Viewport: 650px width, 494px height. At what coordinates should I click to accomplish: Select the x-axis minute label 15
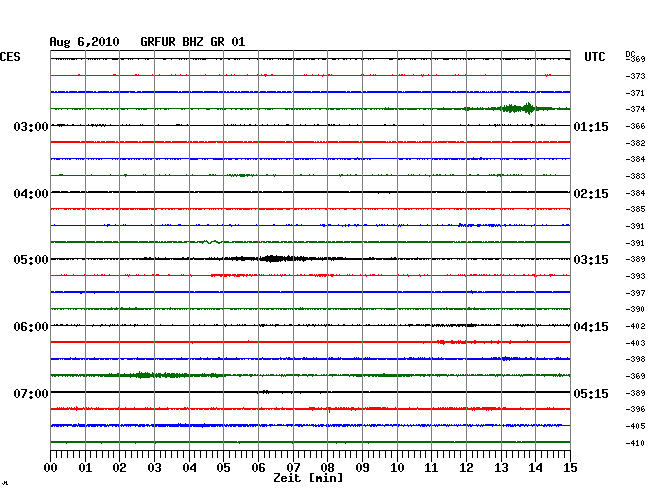coord(570,468)
